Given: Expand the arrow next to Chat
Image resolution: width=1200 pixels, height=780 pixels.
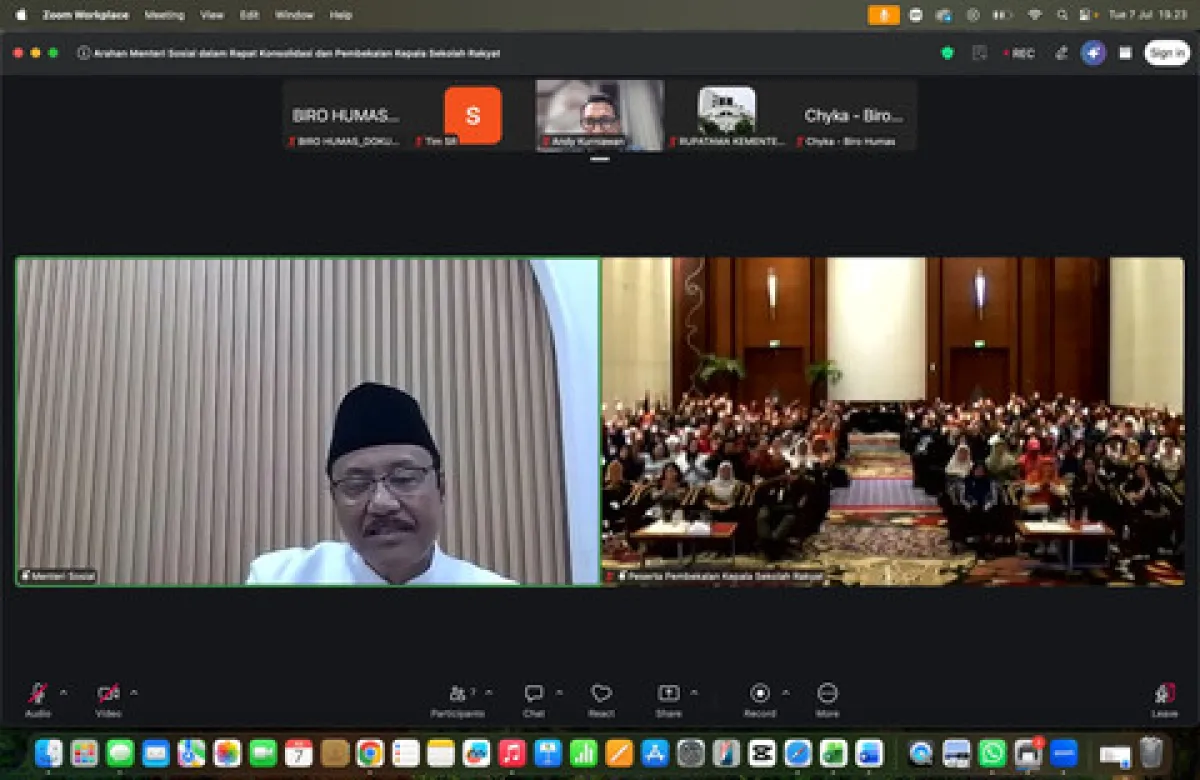Looking at the screenshot, I should tap(559, 692).
